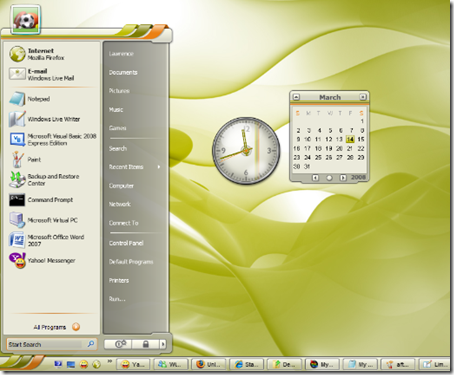454x375 pixels.
Task: Switch to Sta... Internet Explorer taskbar button
Action: 247,364
